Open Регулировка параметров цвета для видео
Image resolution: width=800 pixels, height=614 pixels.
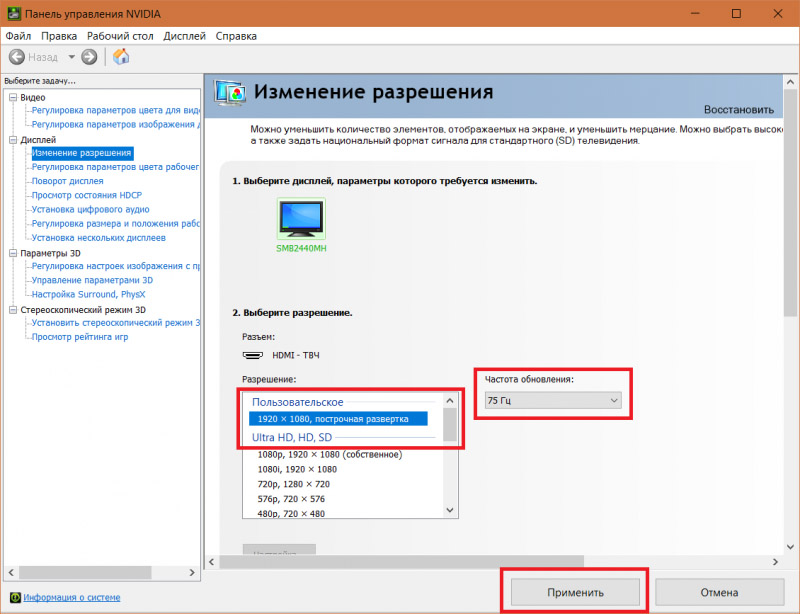[x=115, y=110]
